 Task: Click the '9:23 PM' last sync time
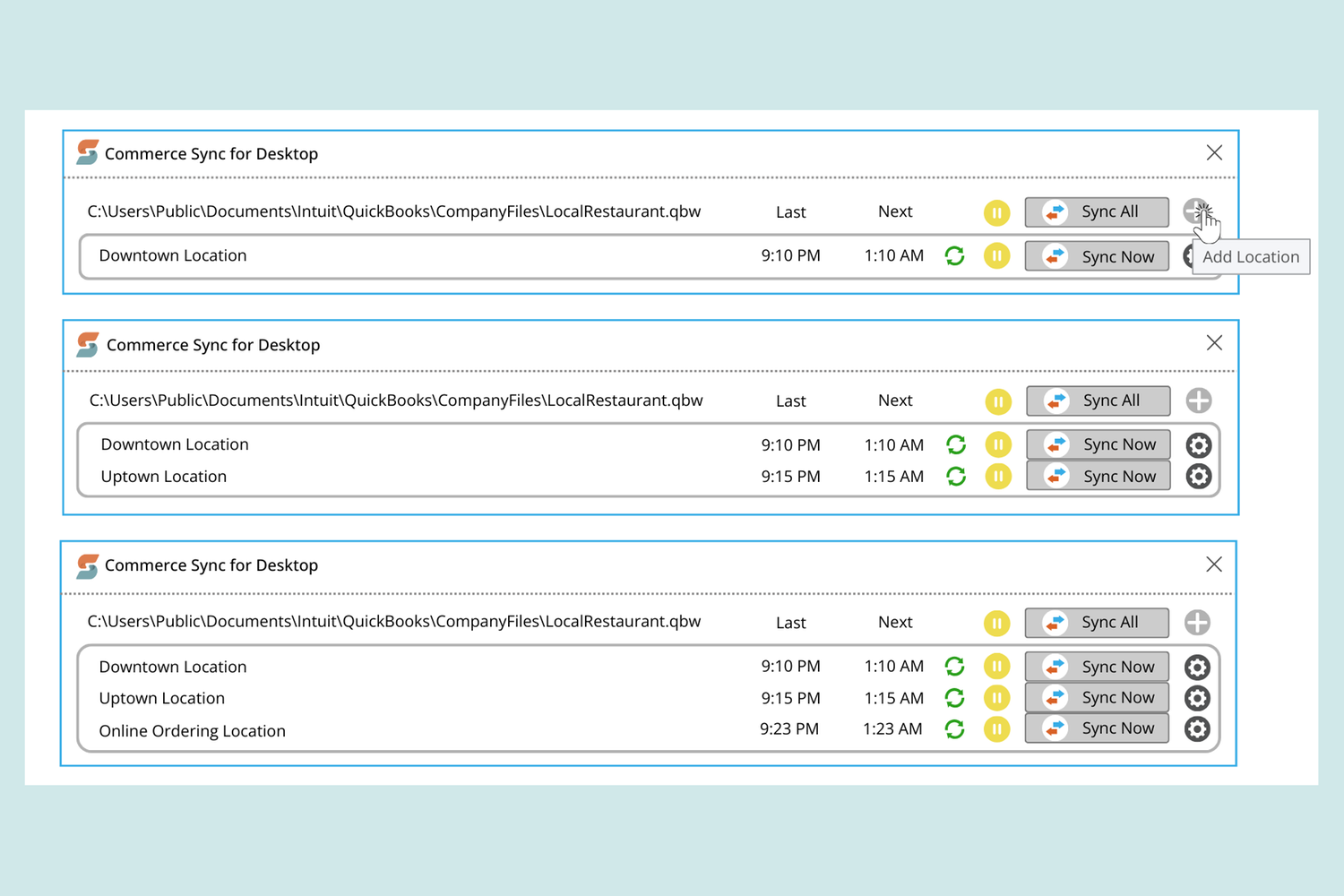pyautogui.click(x=789, y=729)
